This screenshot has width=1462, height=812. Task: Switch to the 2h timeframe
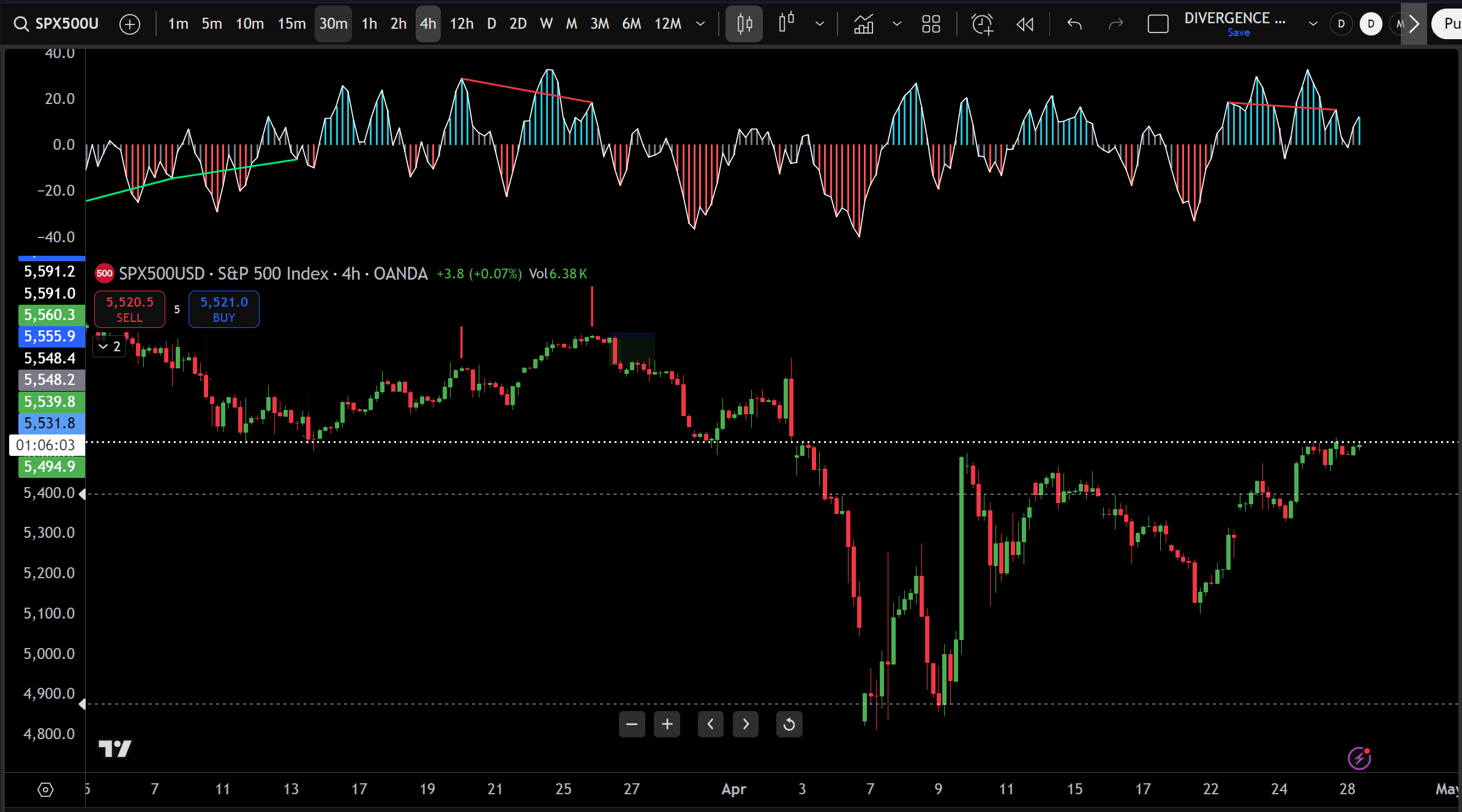[x=399, y=24]
